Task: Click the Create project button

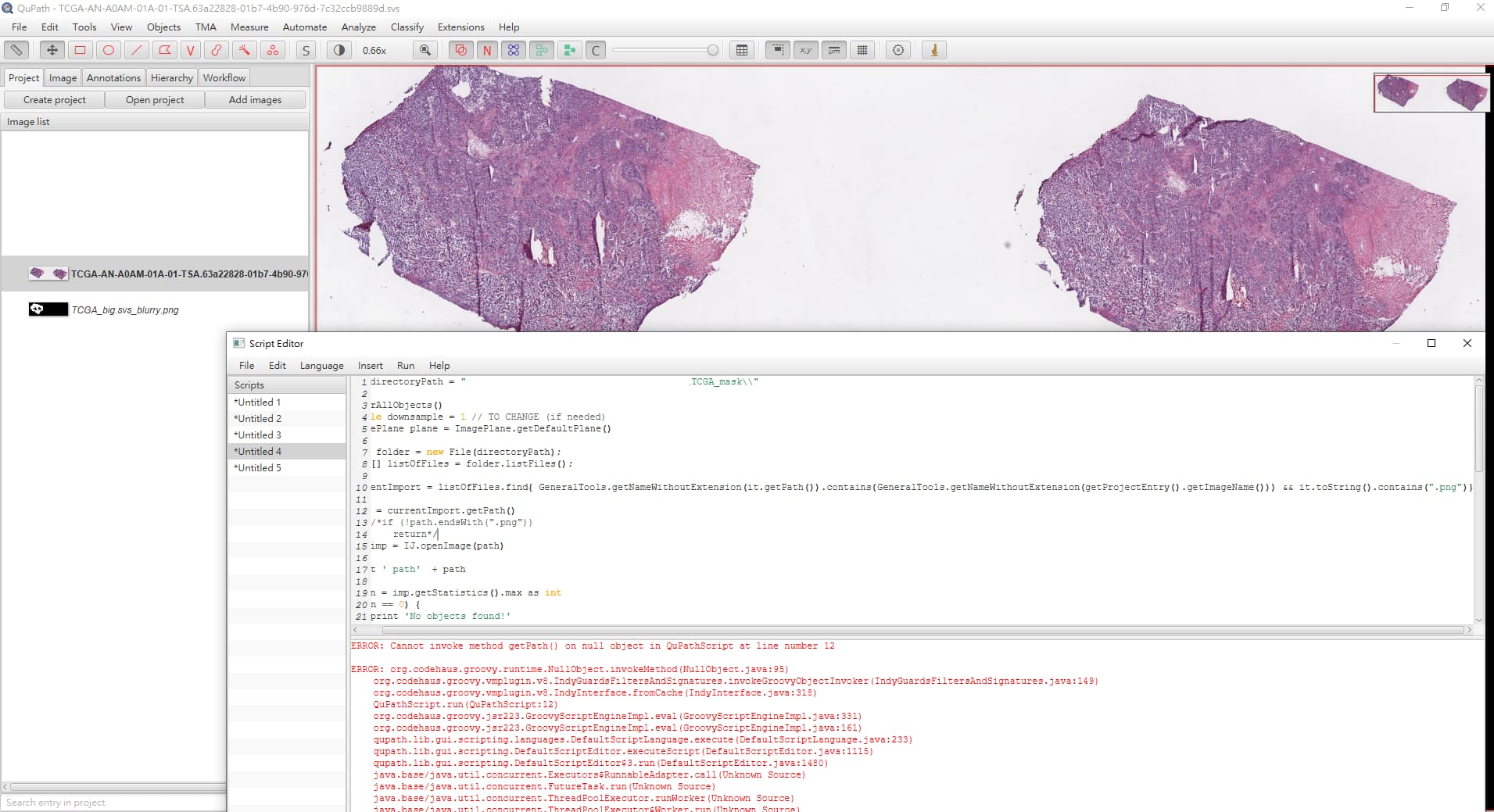Action: click(x=53, y=99)
